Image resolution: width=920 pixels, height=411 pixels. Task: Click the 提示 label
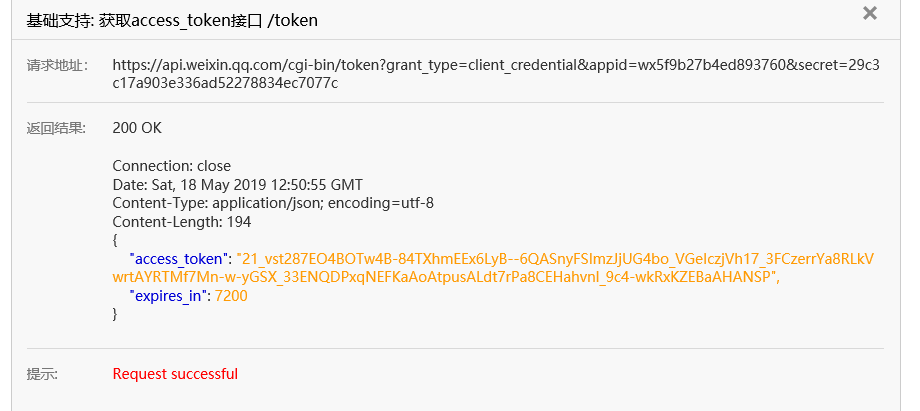(42, 374)
